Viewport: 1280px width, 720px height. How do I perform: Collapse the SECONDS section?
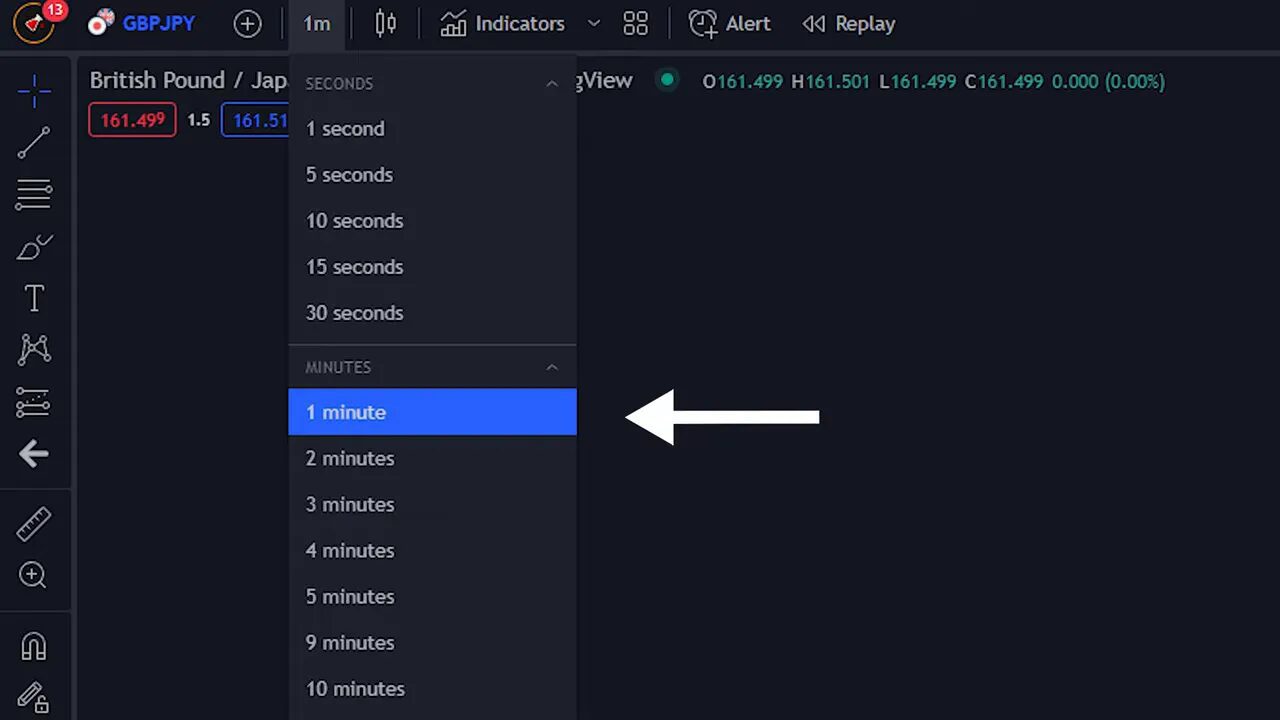pyautogui.click(x=552, y=84)
